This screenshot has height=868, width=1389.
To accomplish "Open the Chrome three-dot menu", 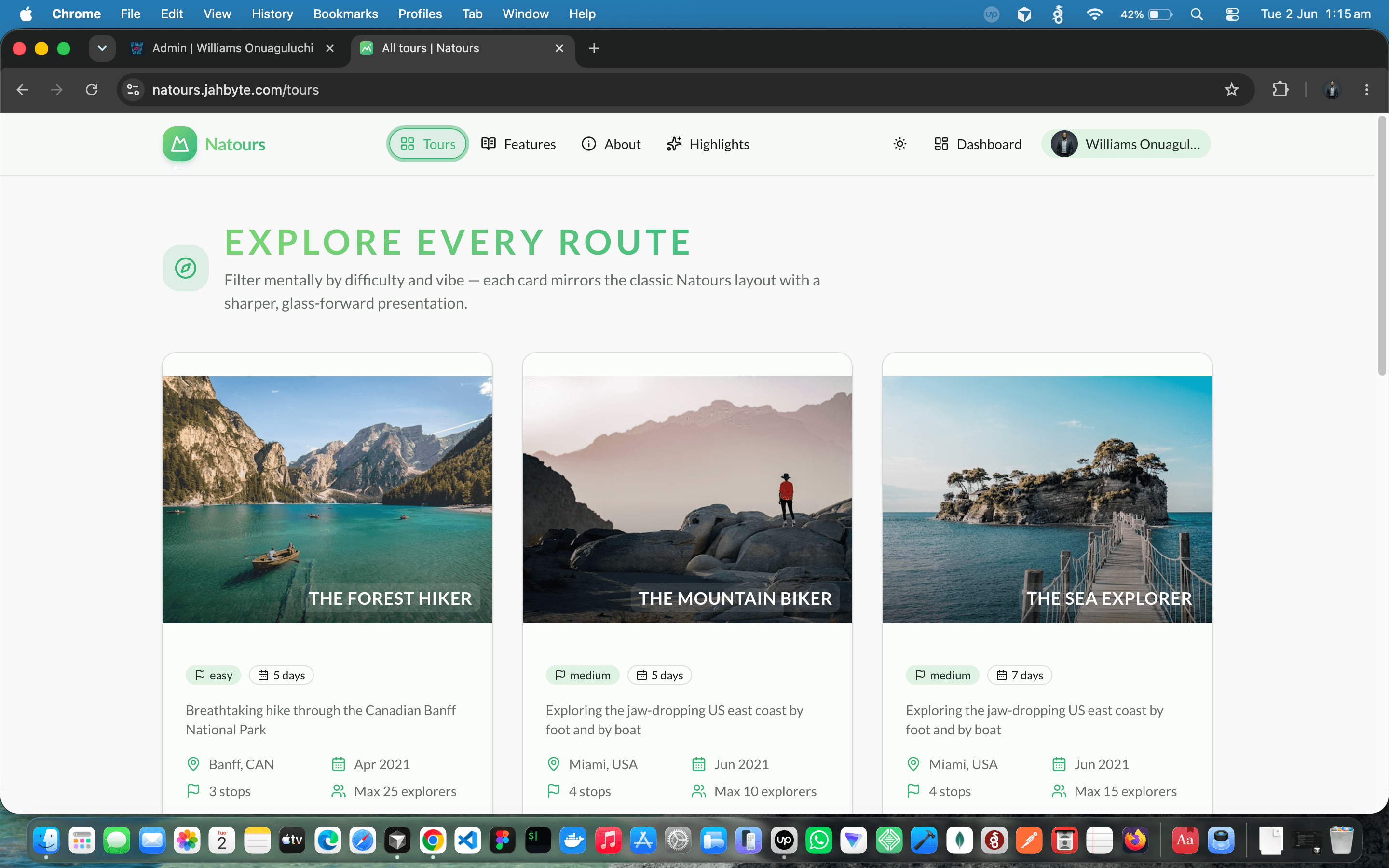I will pos(1367,90).
